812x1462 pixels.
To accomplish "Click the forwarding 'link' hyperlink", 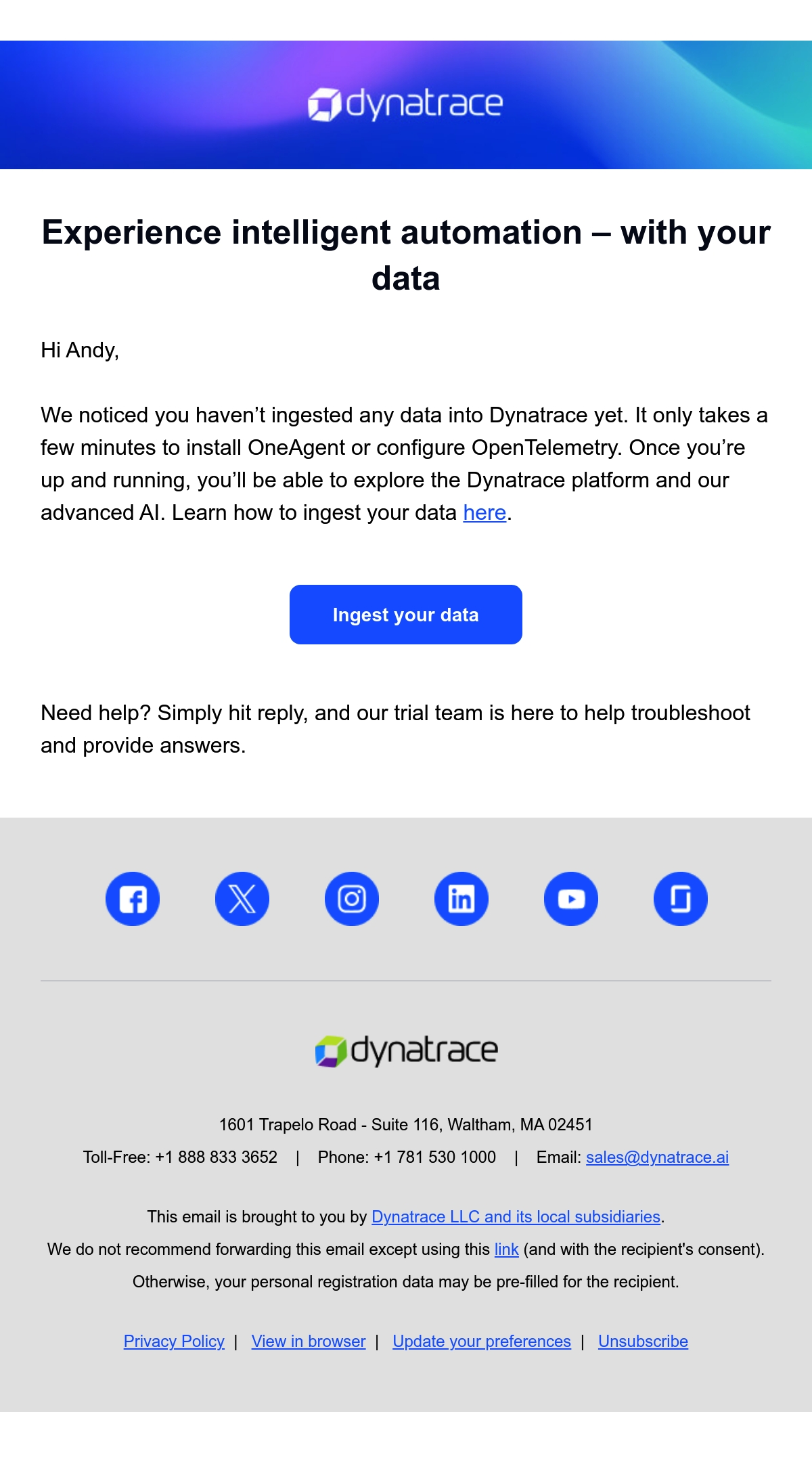I will point(506,1249).
